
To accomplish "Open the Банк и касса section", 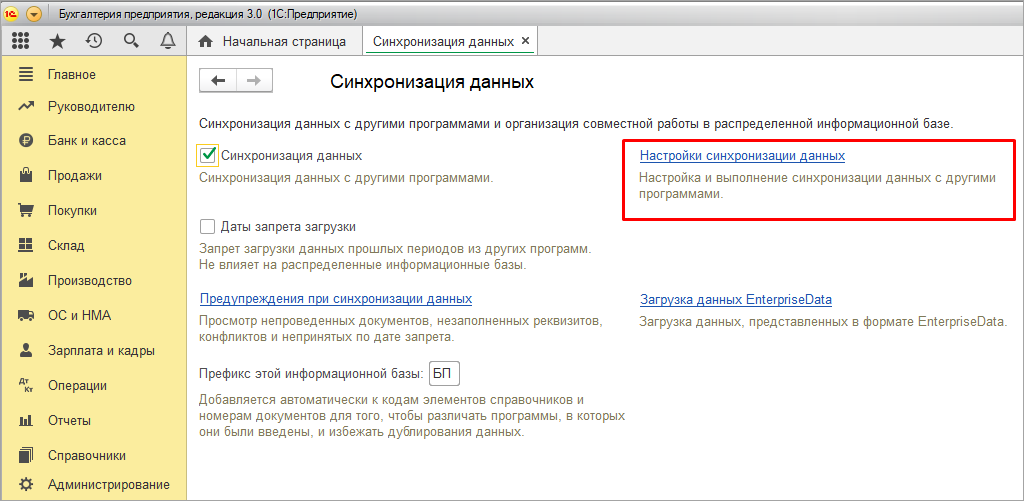I will [86, 141].
